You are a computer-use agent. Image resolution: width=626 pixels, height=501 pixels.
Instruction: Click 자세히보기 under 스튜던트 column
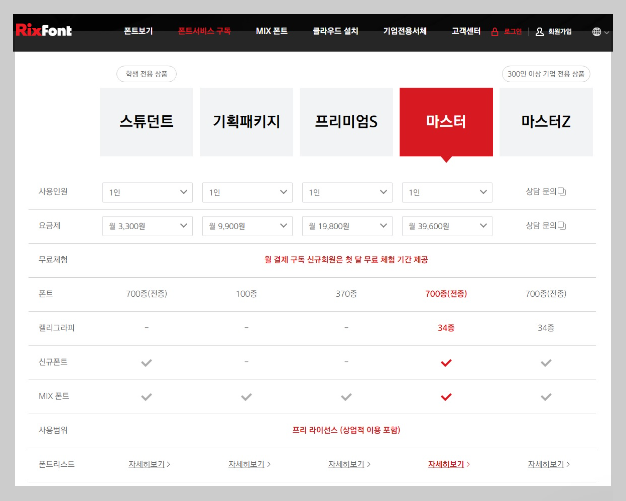point(149,464)
